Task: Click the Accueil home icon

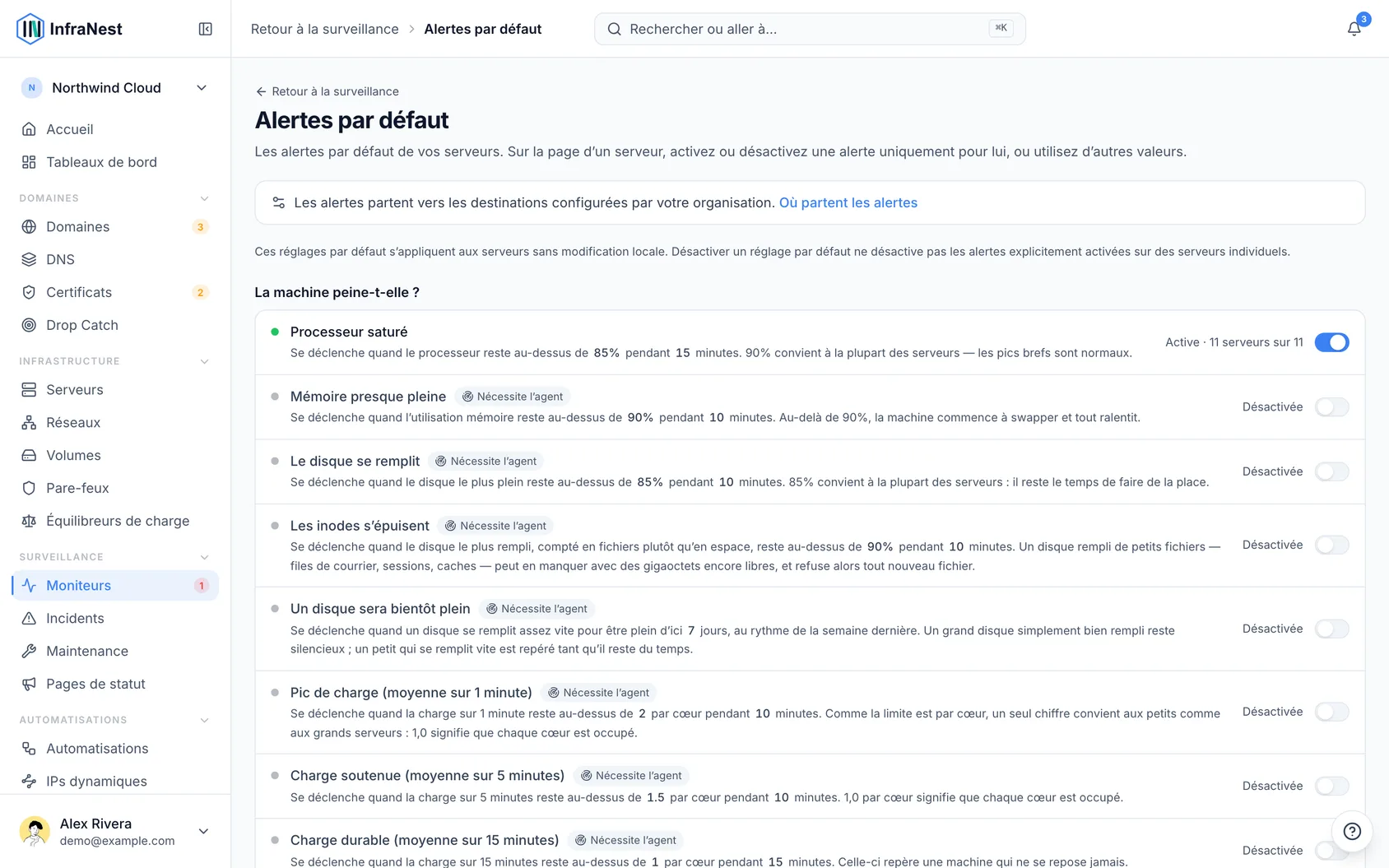Action: click(29, 129)
